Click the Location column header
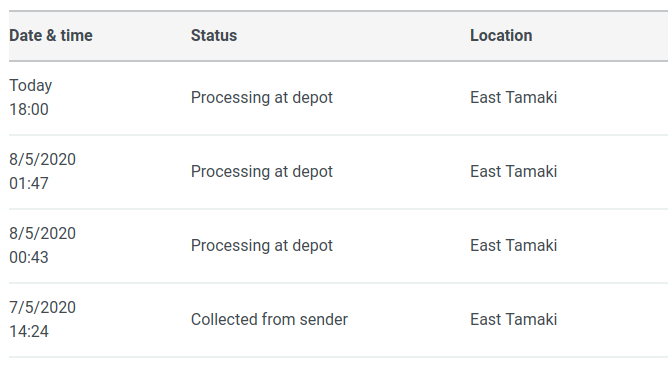The height and width of the screenshot is (380, 669). (x=501, y=35)
